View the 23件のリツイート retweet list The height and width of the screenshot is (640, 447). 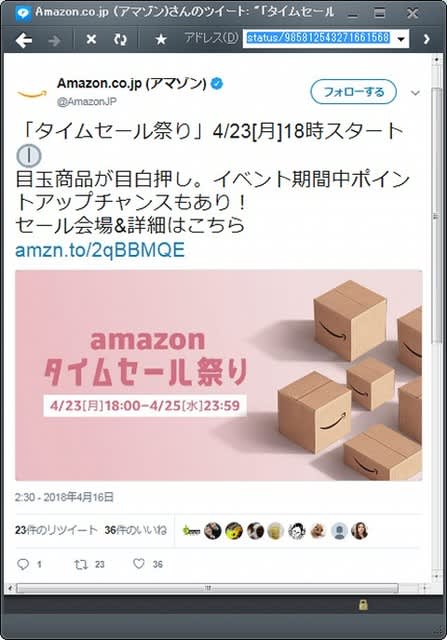tap(56, 530)
